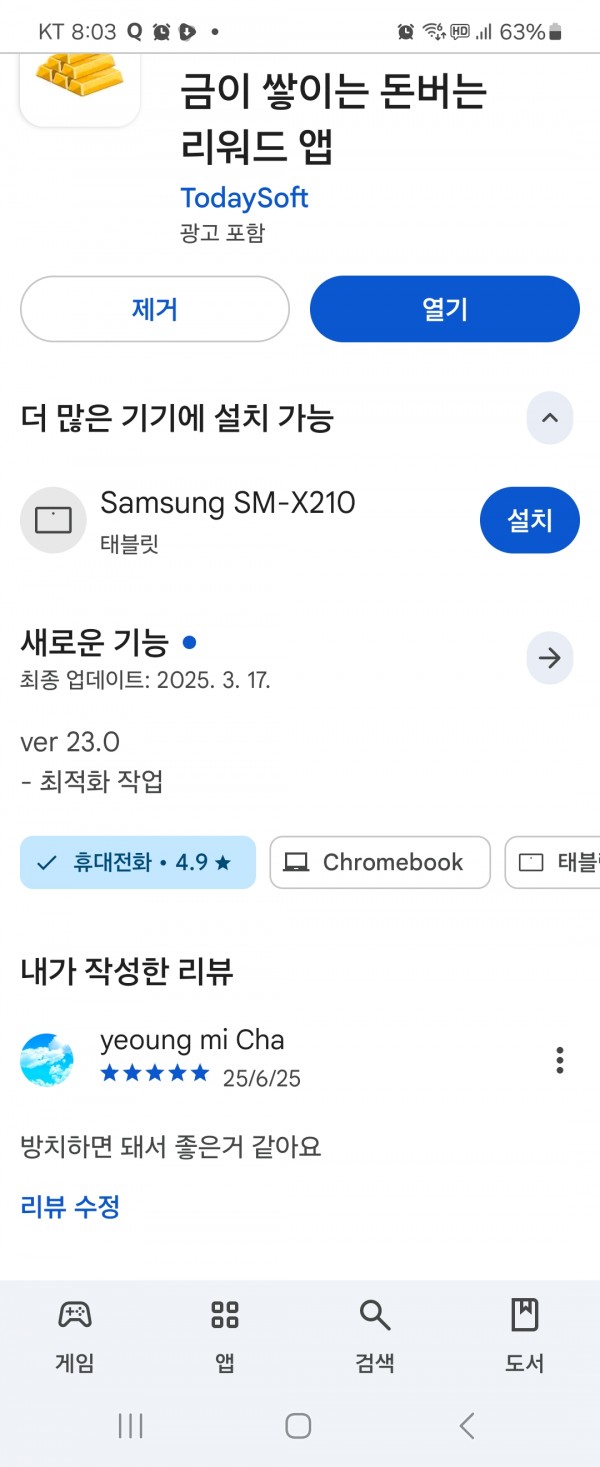Tap the tablet device icon for SM-X210
The image size is (600, 1467).
tap(53, 520)
